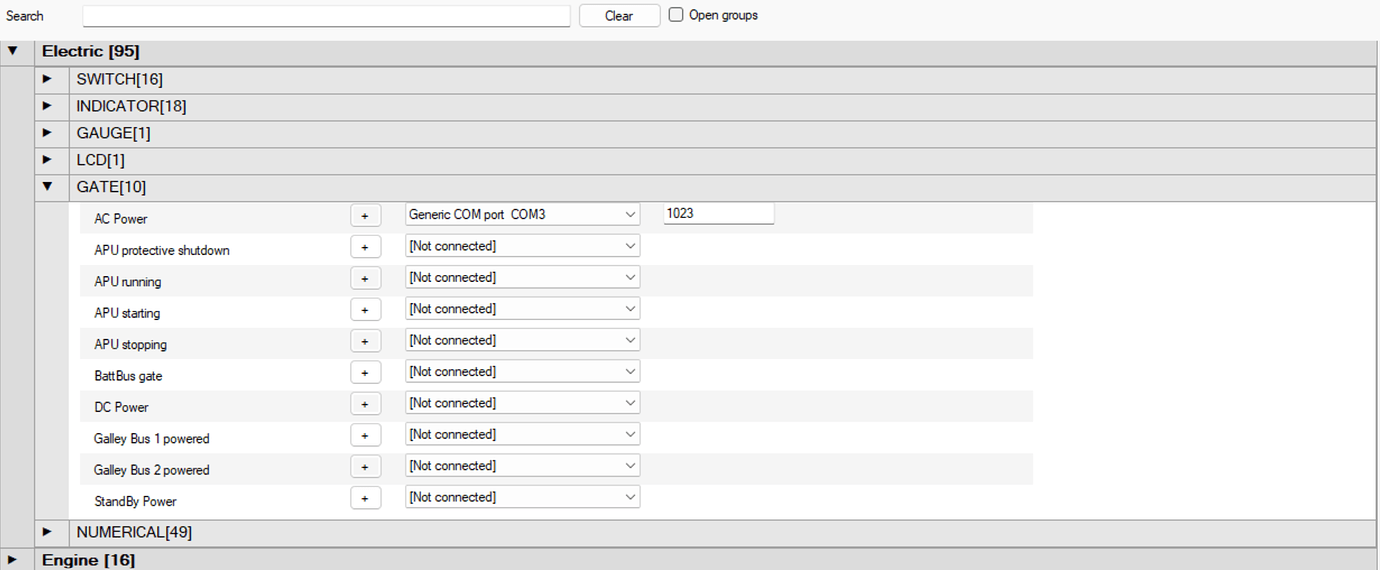Collapse the GATE[10] group

pos(47,186)
